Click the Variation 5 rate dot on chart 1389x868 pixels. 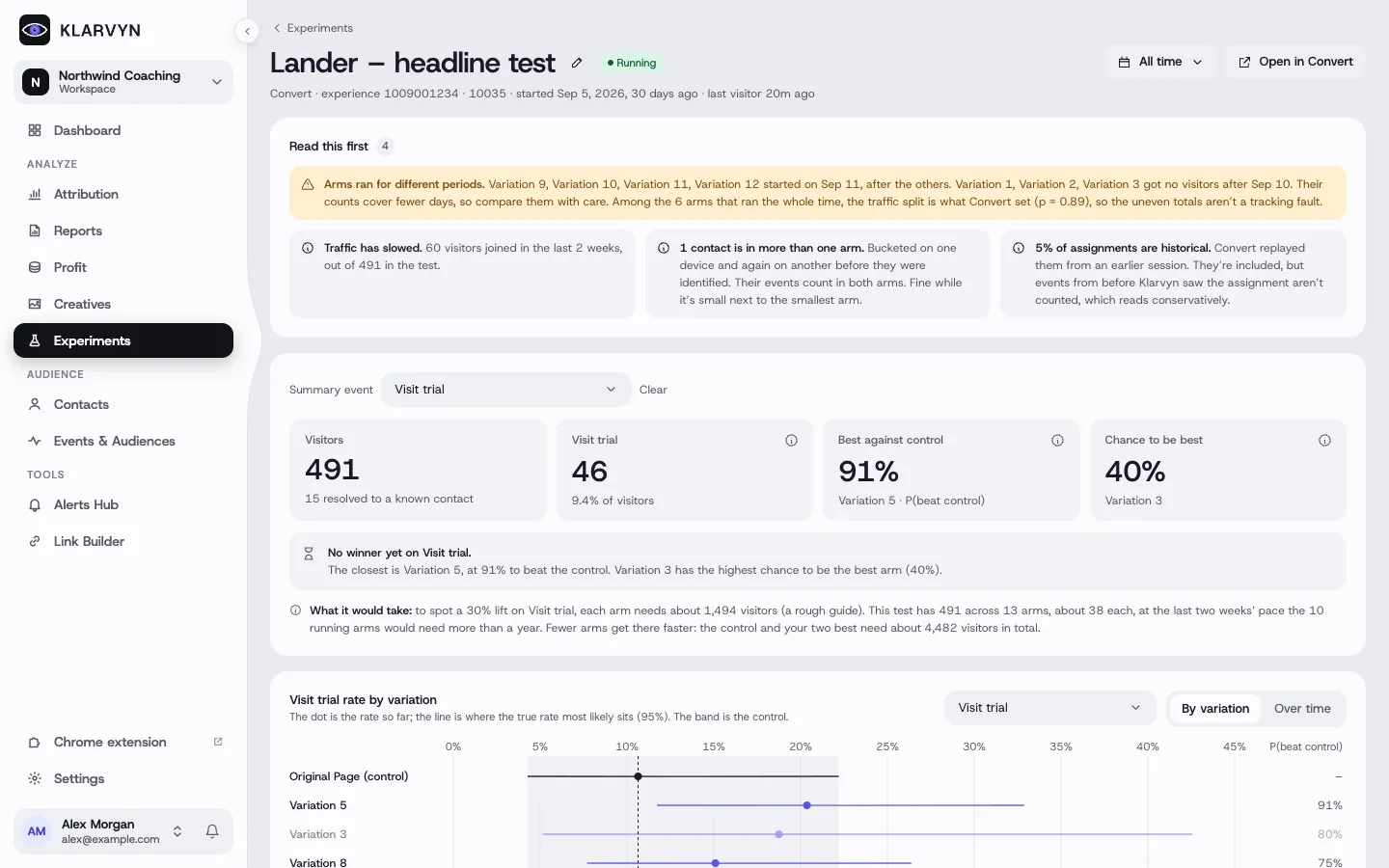[x=807, y=805]
